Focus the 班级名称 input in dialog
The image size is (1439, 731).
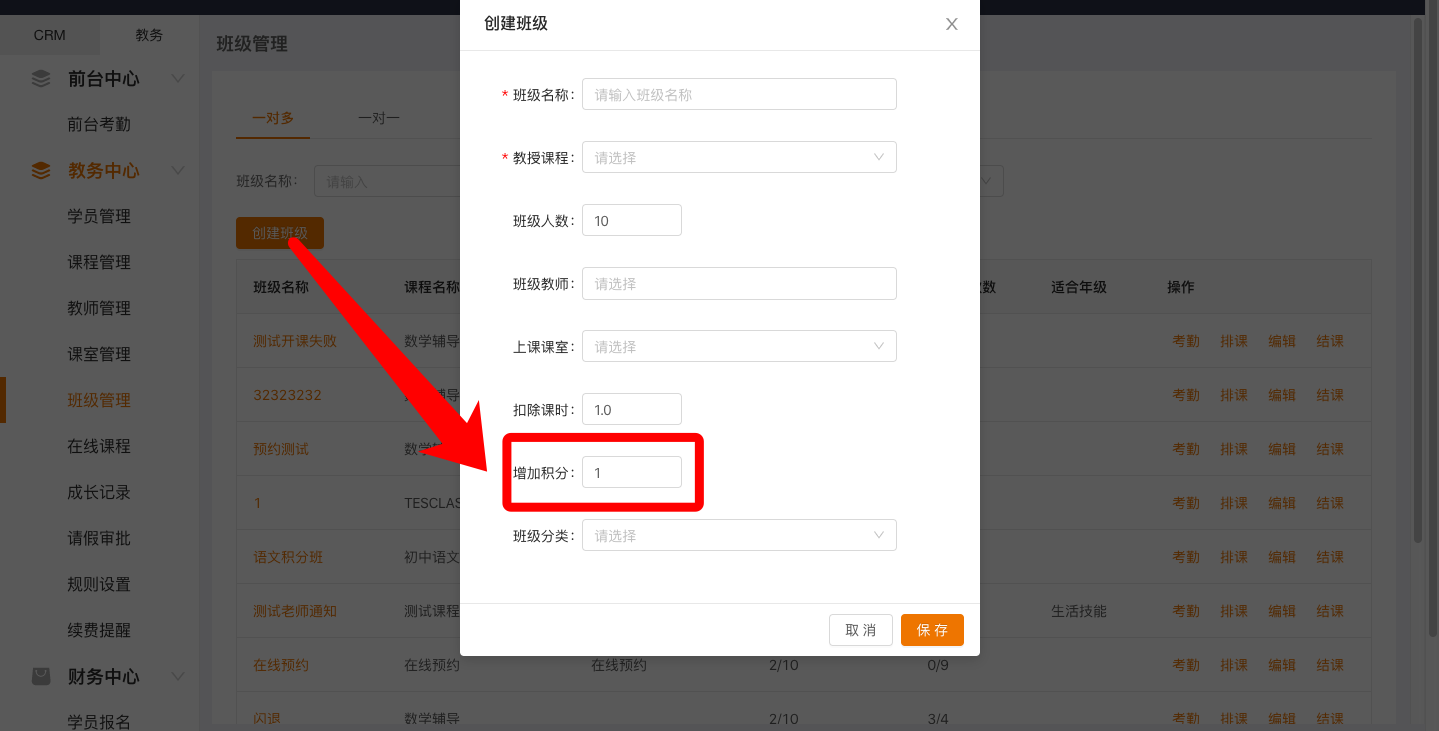(738, 94)
